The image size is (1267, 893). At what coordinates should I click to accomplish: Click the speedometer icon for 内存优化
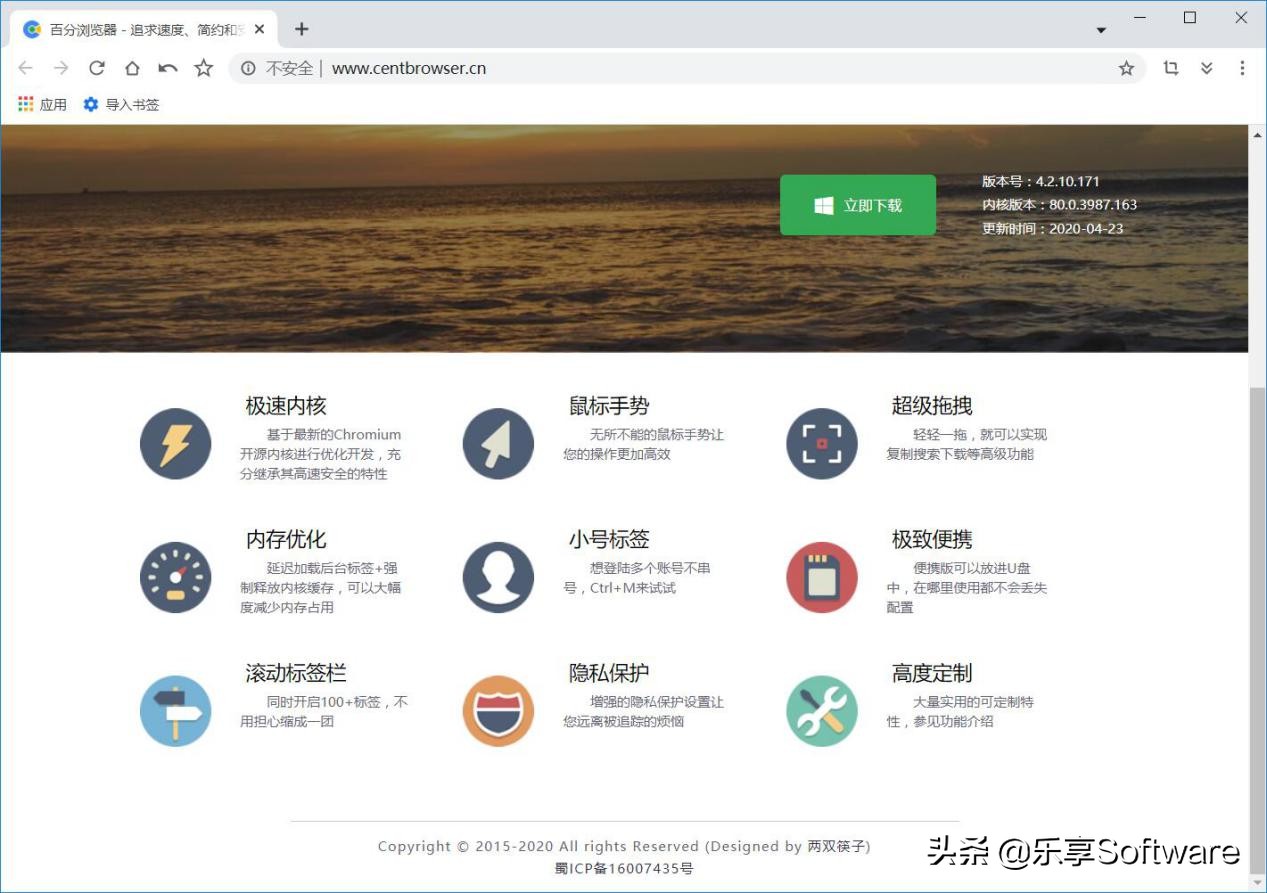[176, 577]
